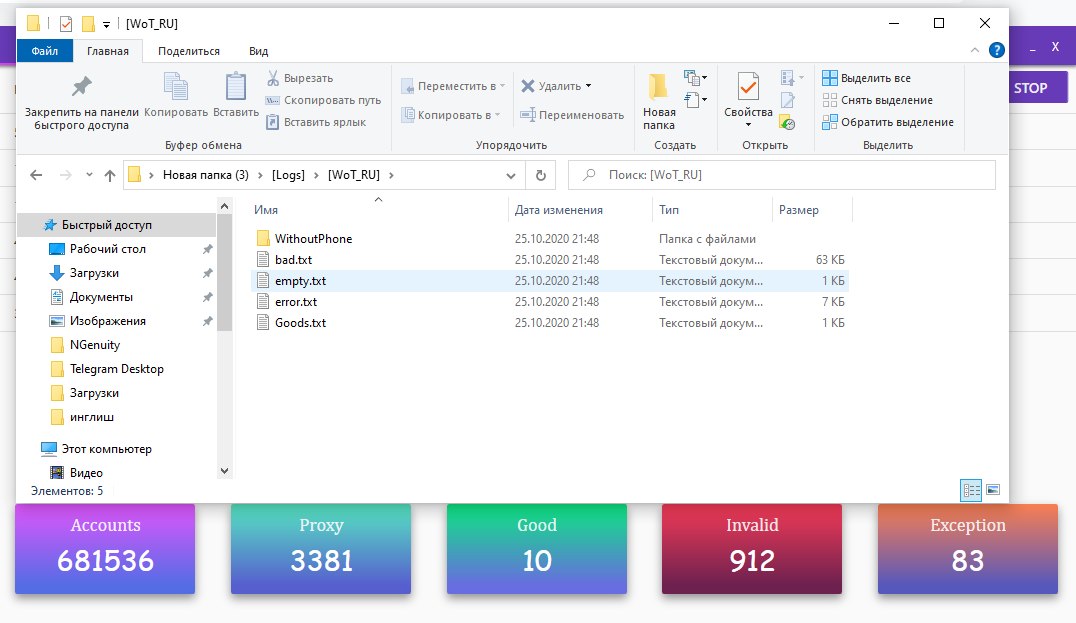1076x623 pixels.
Task: Expand the Удалить delete dropdown arrow
Action: [588, 86]
